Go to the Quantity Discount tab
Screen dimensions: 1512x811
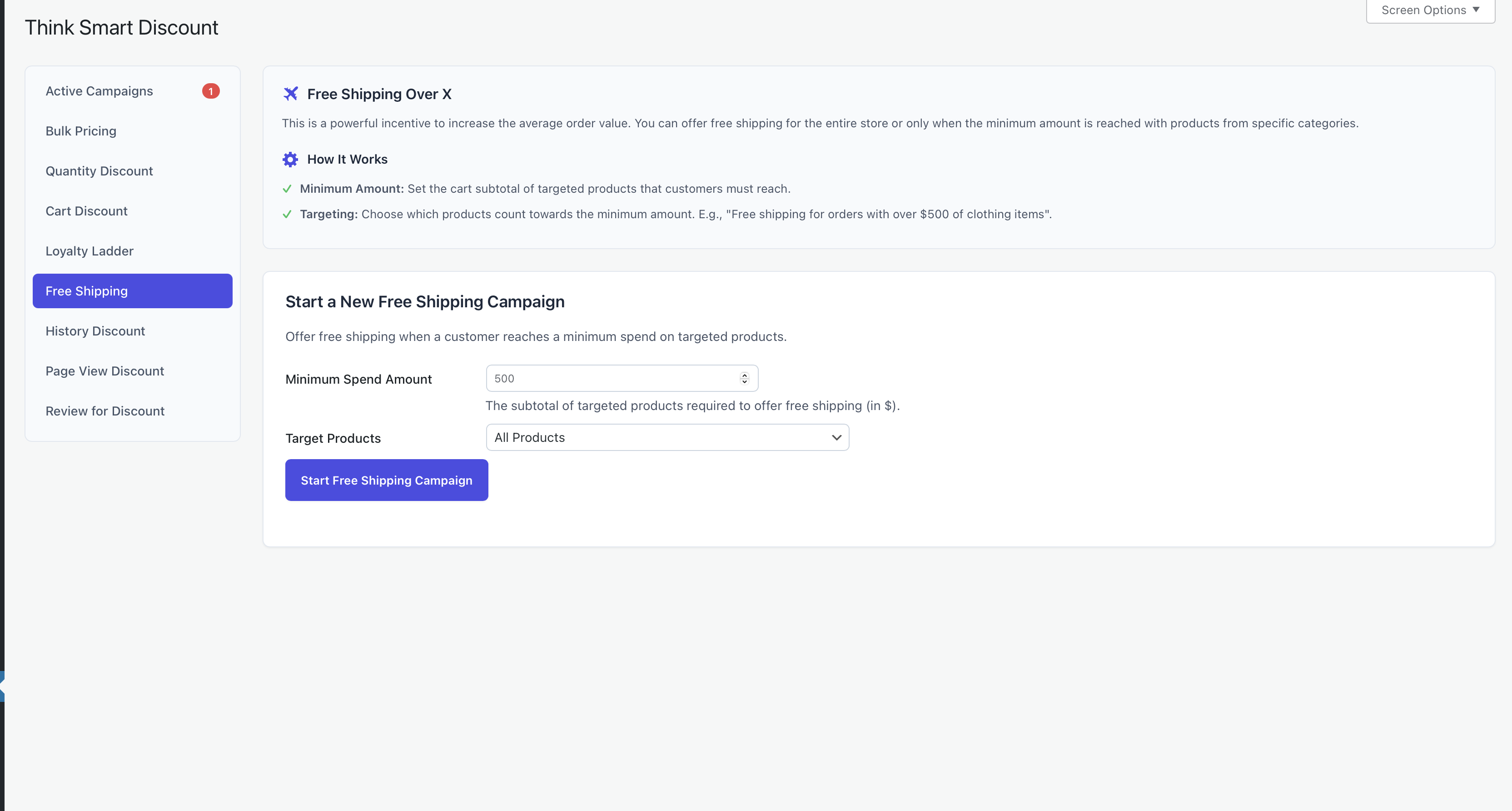99,171
